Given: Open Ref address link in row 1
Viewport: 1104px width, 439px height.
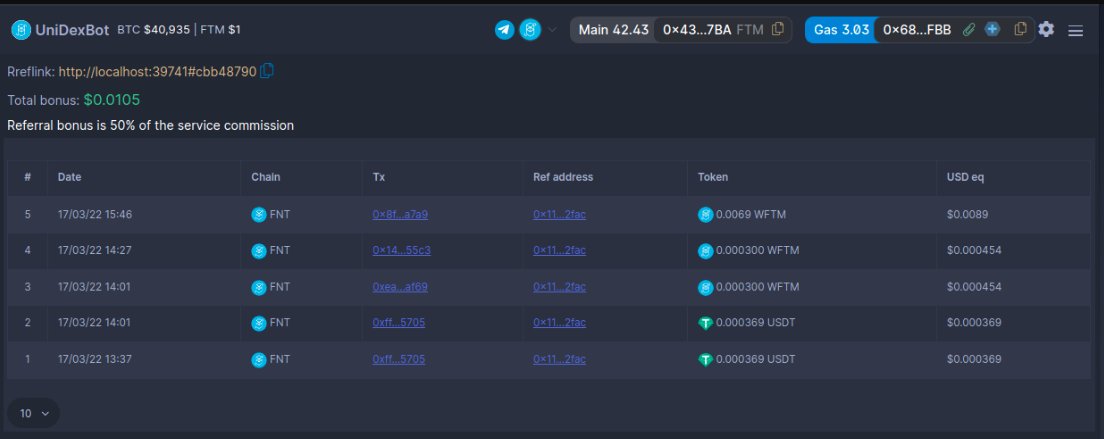Looking at the screenshot, I should pyautogui.click(x=559, y=360).
